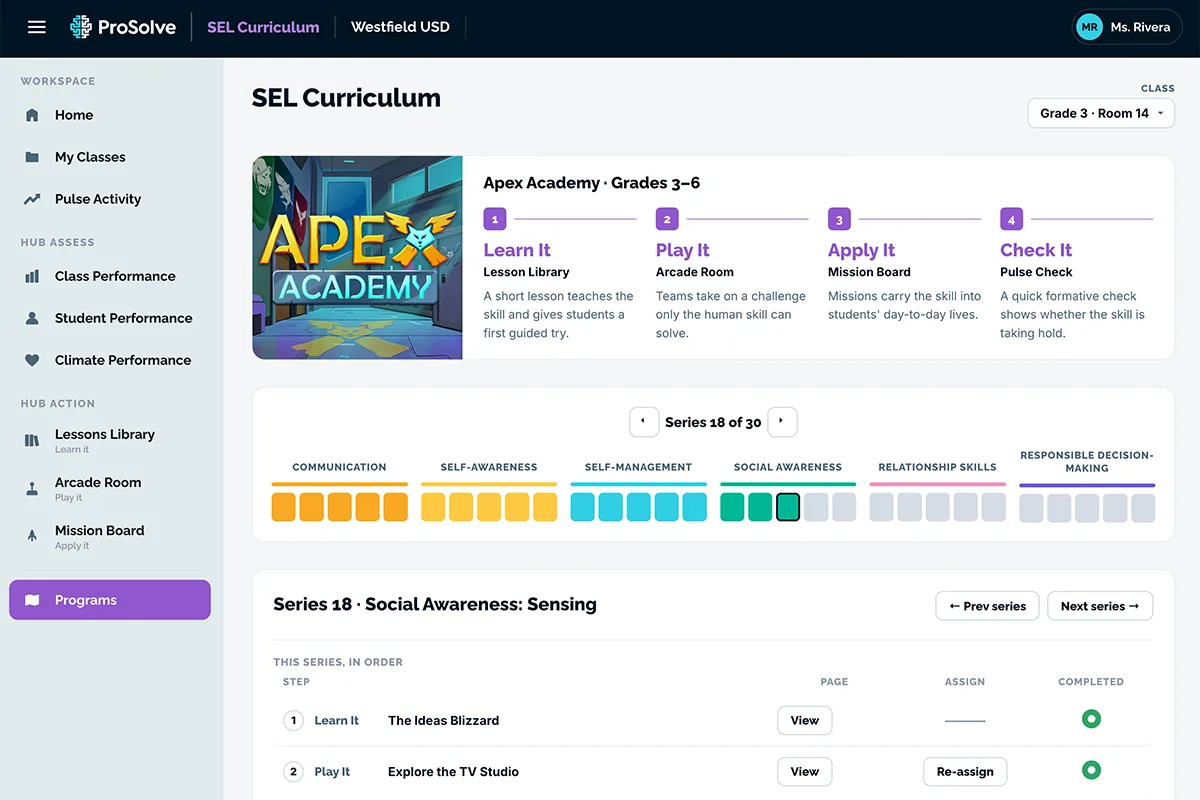This screenshot has height=800, width=1200.
Task: Click the Ms. Rivera profile name
Action: (1140, 27)
